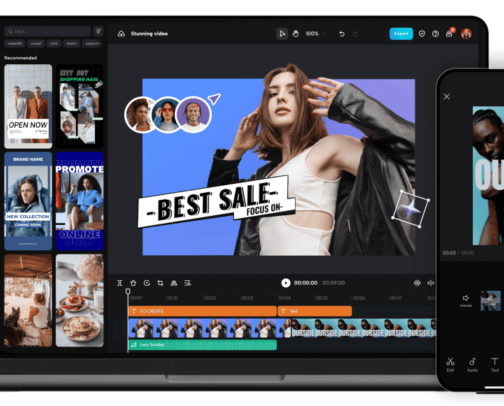Choose the shopping haul template thumbnail
This screenshot has width=504, height=406.
coord(80,106)
